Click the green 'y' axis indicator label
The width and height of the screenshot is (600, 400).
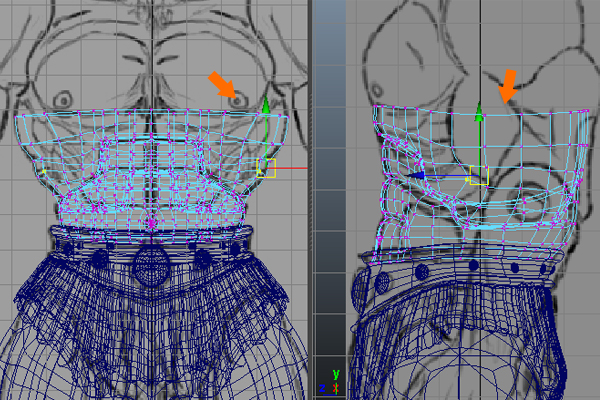pos(336,374)
